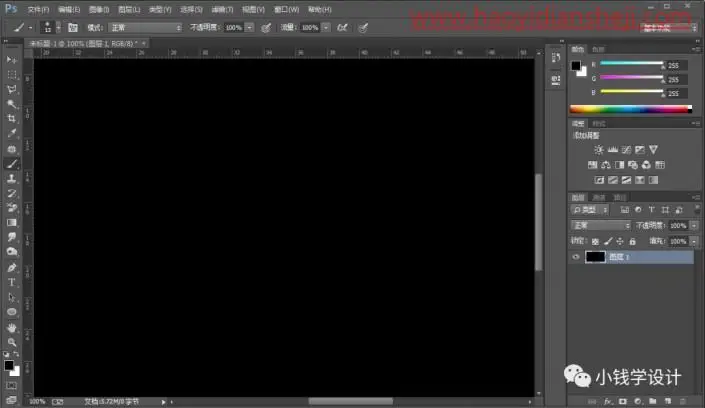705x408 pixels.
Task: Open layer blend mode dropdown
Action: 601,225
